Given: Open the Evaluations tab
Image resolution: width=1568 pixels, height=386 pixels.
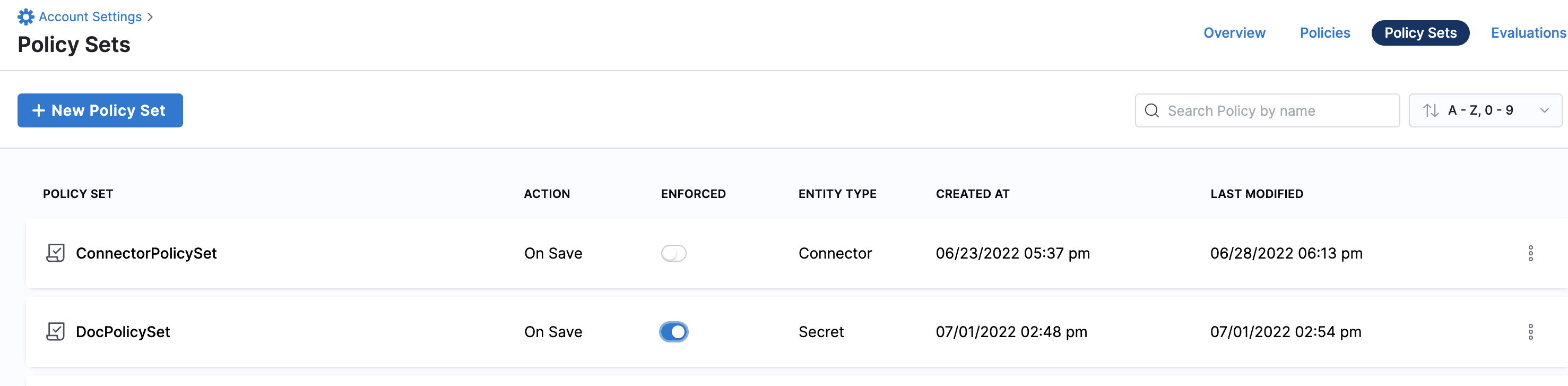Looking at the screenshot, I should [x=1528, y=33].
